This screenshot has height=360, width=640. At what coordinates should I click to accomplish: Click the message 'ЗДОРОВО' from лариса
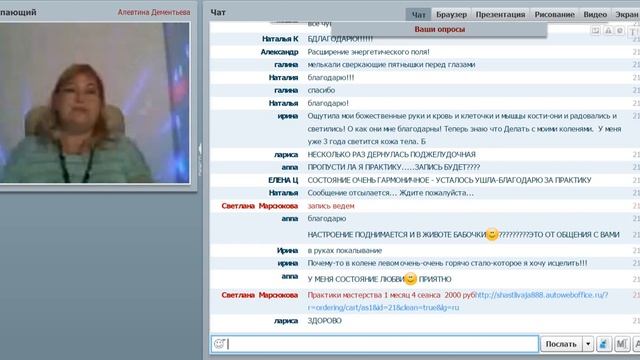(324, 321)
